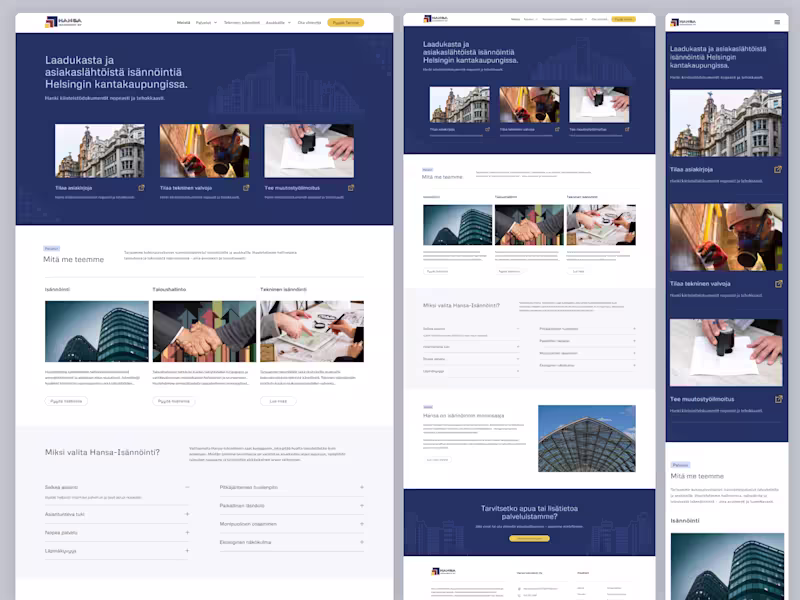
Task: Click the Tee muutostyöilmoitus link in the desktop hero
Action: click(x=292, y=188)
